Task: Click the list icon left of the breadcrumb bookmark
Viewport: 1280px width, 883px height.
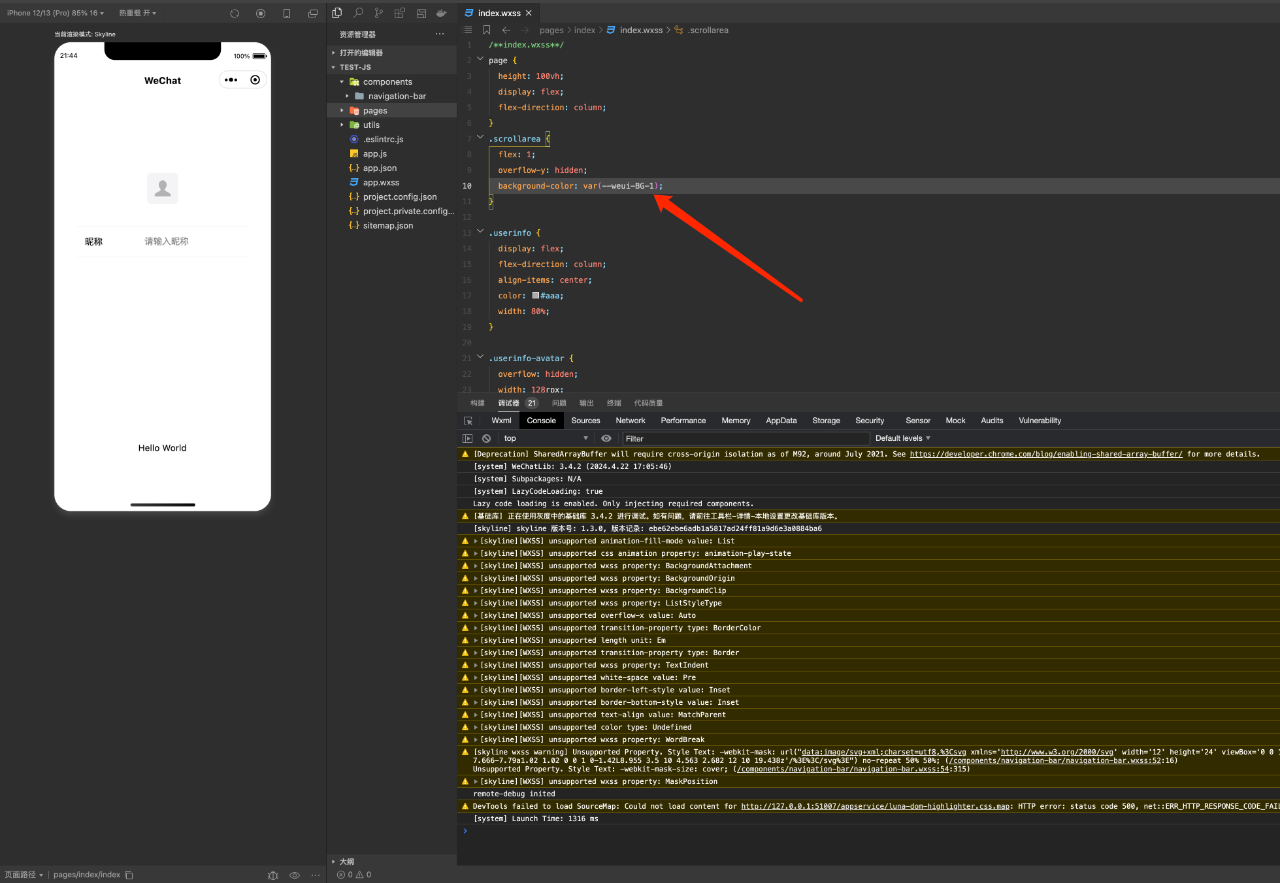Action: tap(468, 30)
